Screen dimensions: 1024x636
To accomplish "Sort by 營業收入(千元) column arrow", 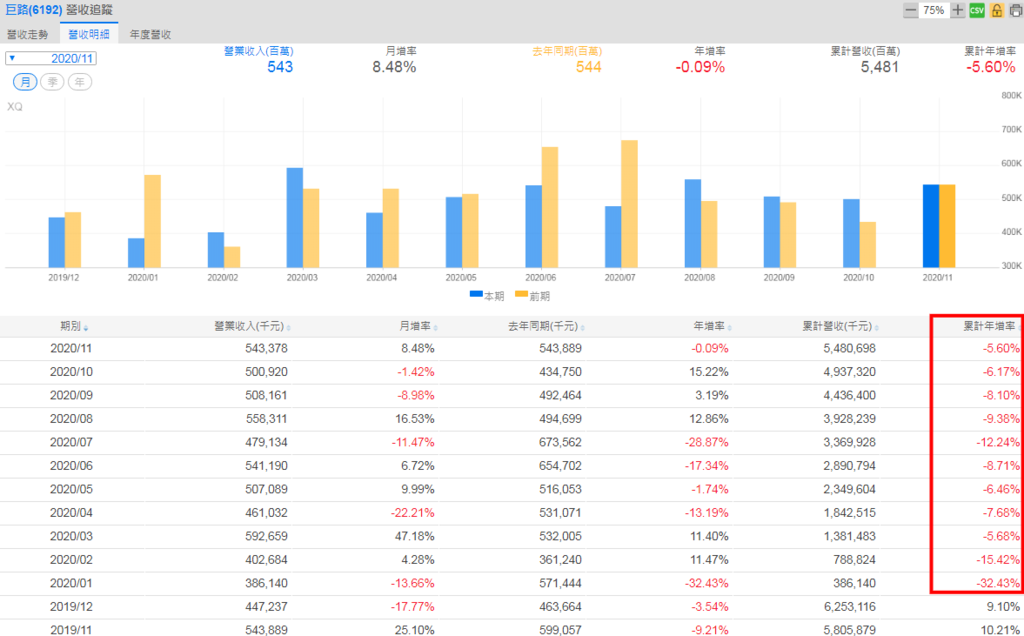I will point(289,328).
